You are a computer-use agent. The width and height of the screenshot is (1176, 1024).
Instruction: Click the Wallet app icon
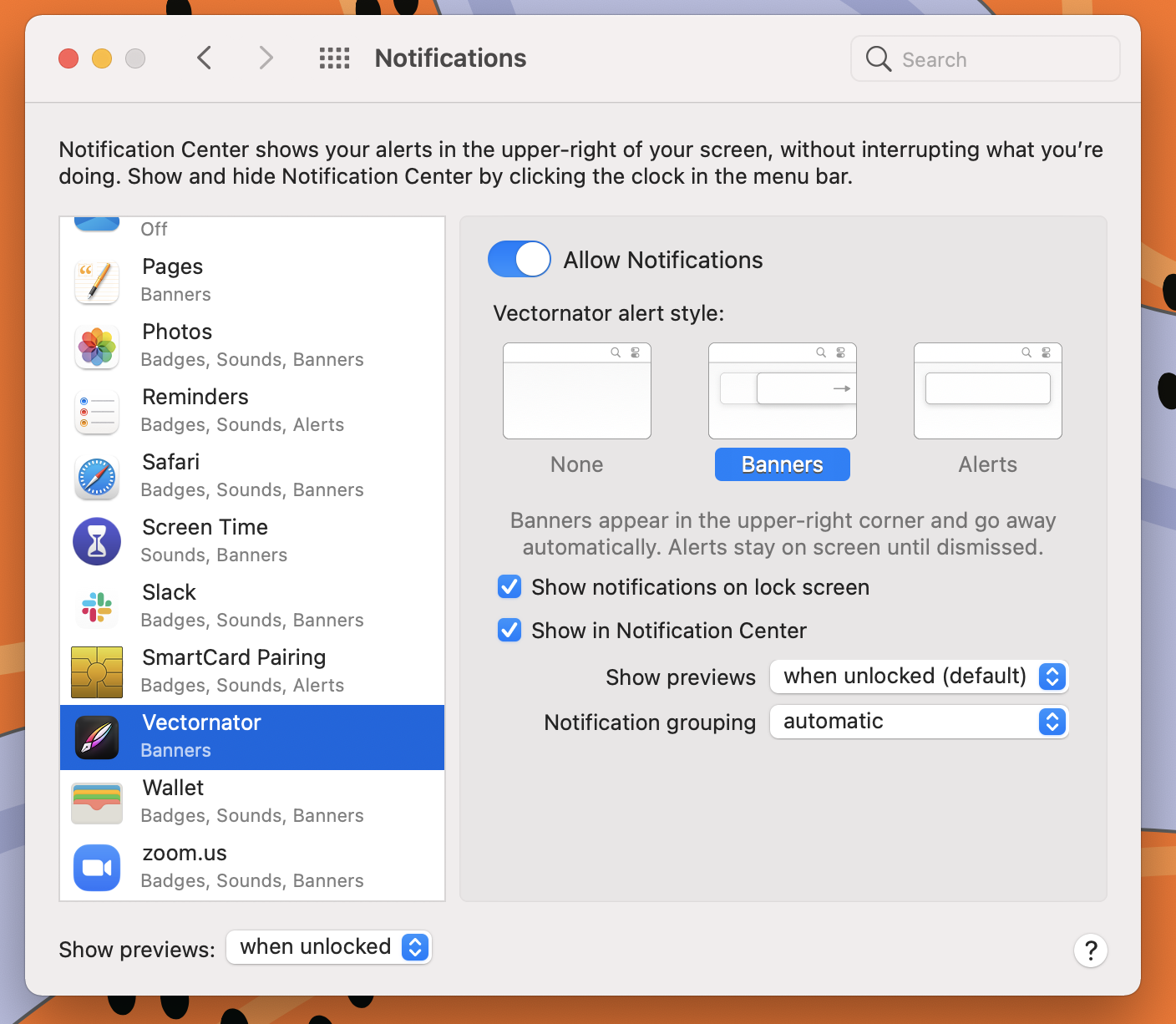click(x=97, y=803)
